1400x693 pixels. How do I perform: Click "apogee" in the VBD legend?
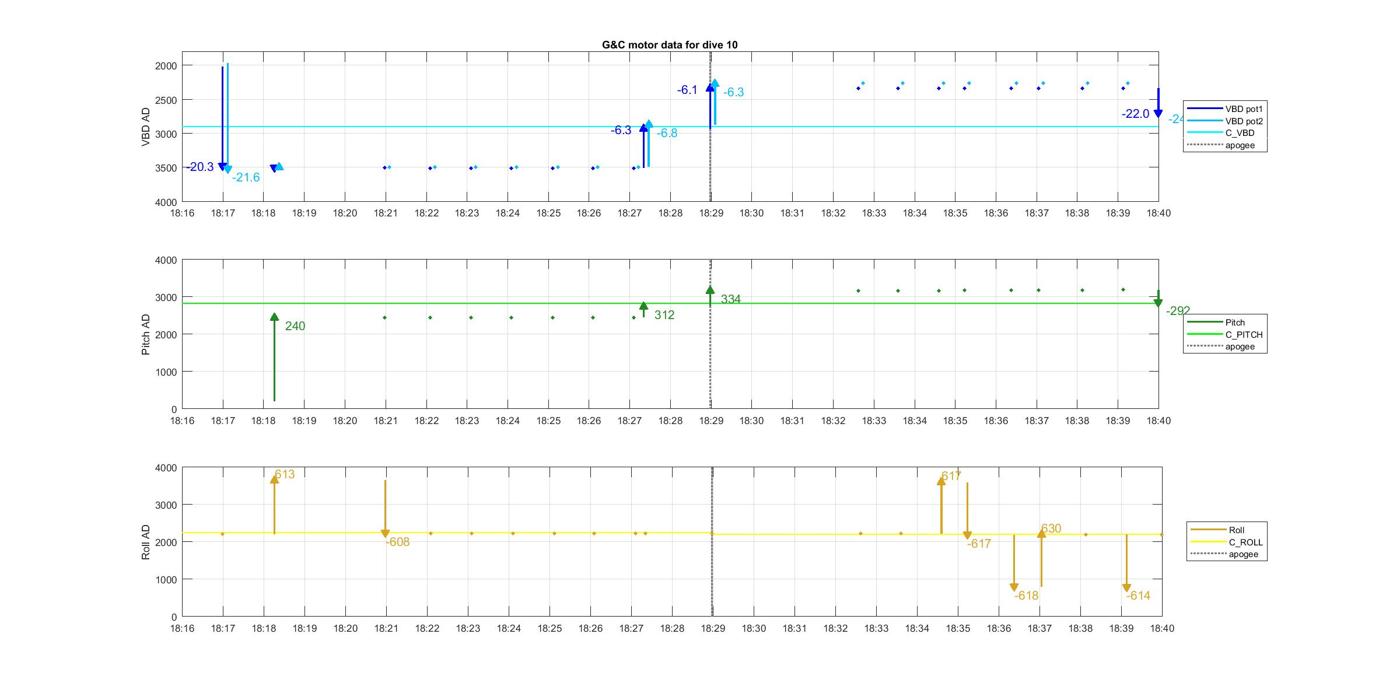[x=1240, y=145]
